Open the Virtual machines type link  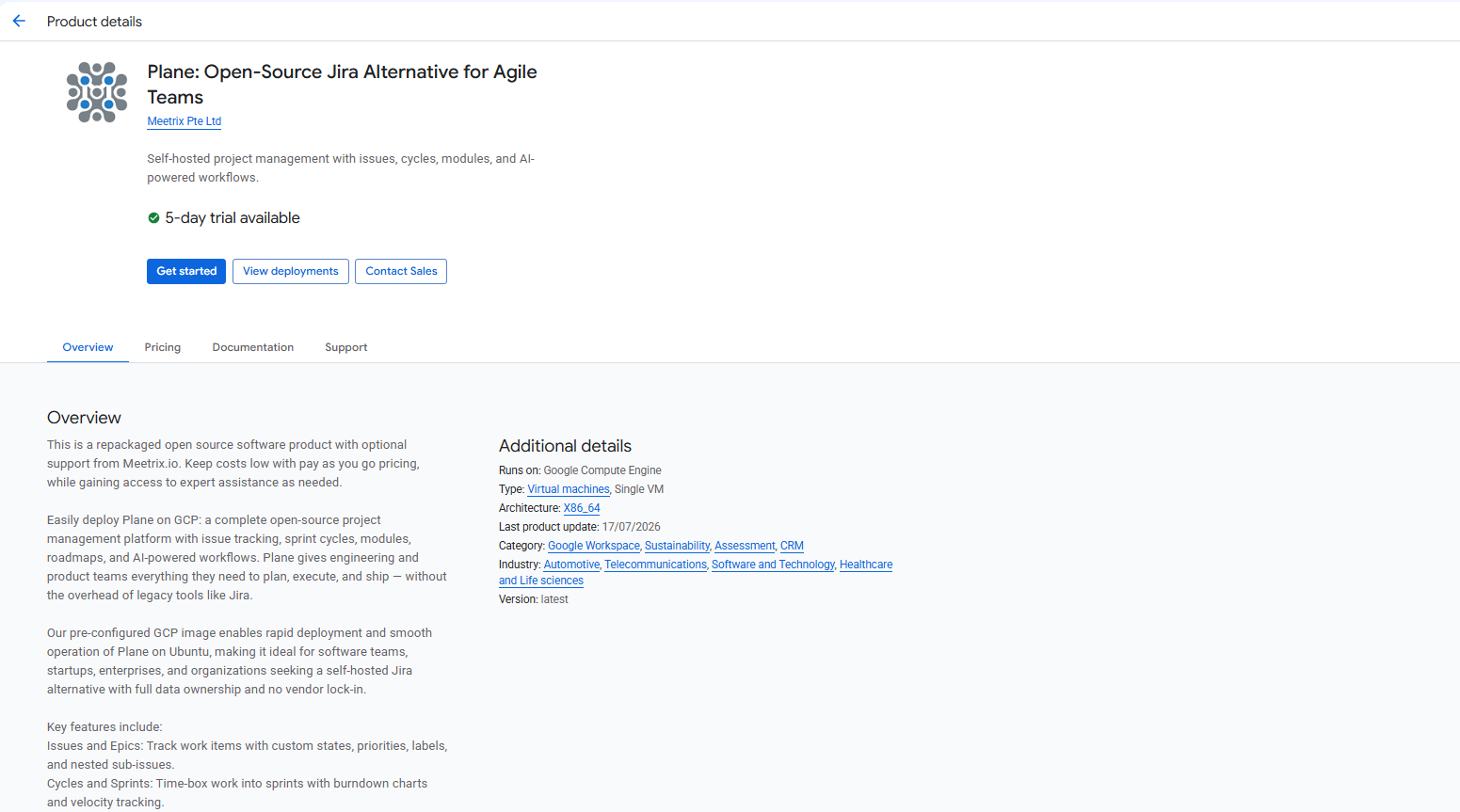(569, 489)
